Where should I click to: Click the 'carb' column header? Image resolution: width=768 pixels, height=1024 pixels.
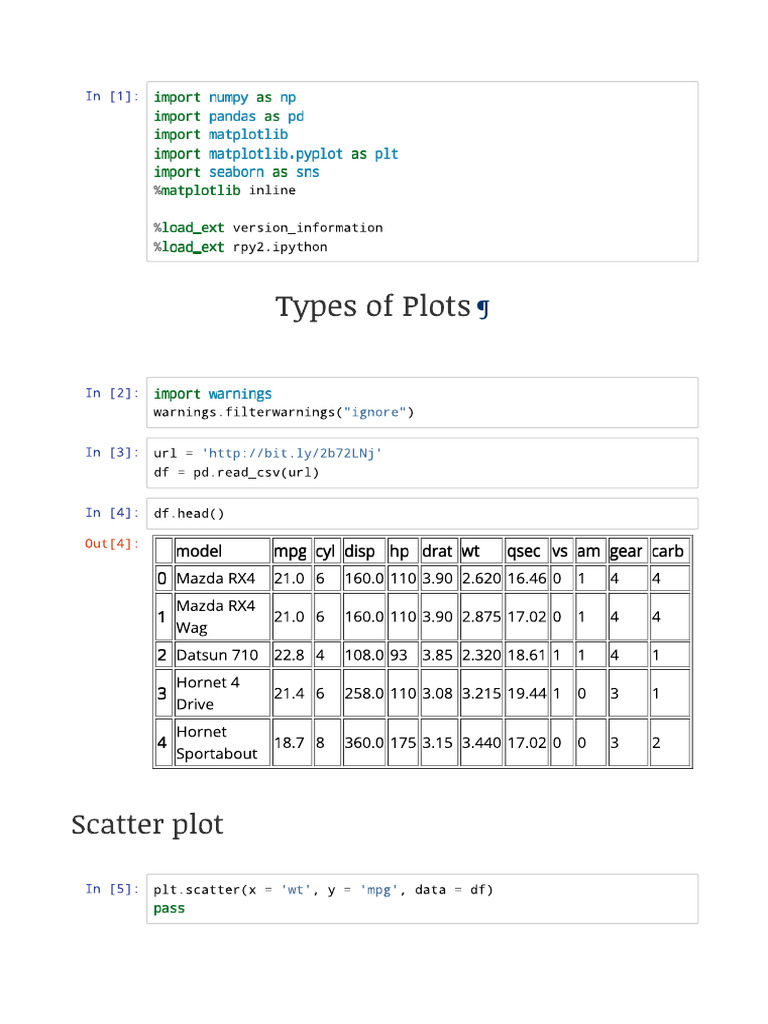[668, 551]
